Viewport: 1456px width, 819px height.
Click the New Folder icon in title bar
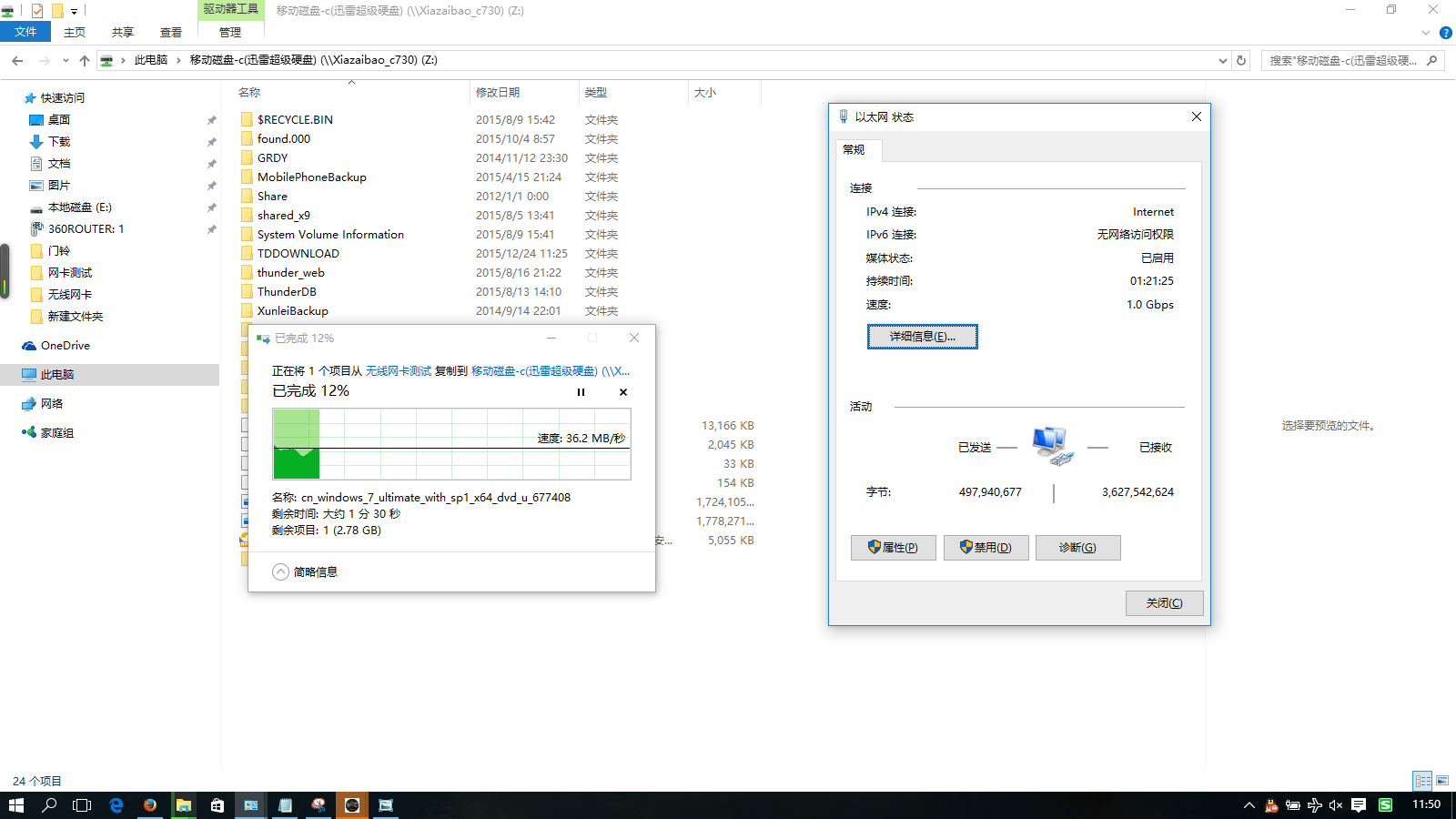tap(57, 11)
